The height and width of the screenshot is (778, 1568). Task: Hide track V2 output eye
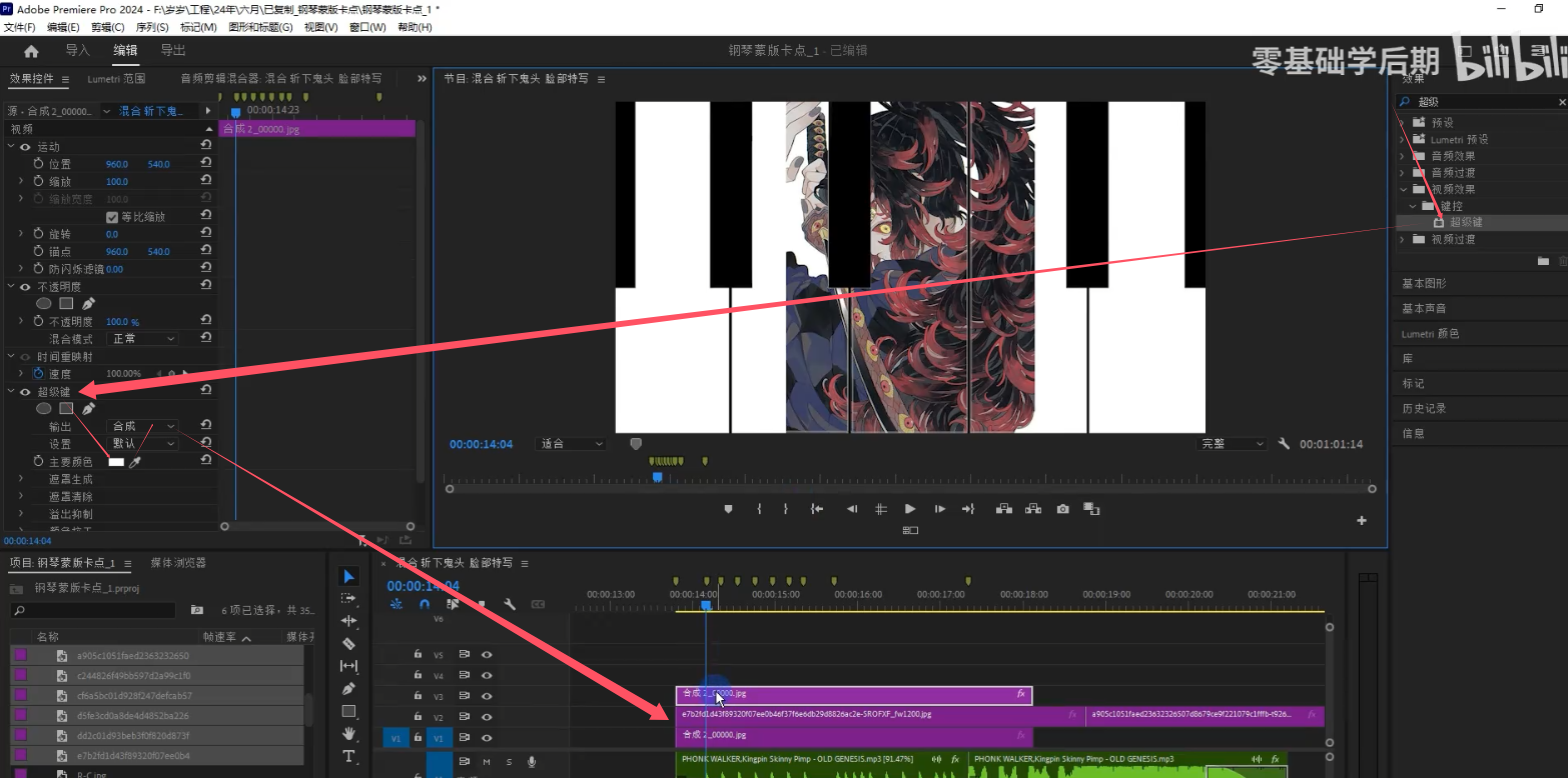[487, 717]
